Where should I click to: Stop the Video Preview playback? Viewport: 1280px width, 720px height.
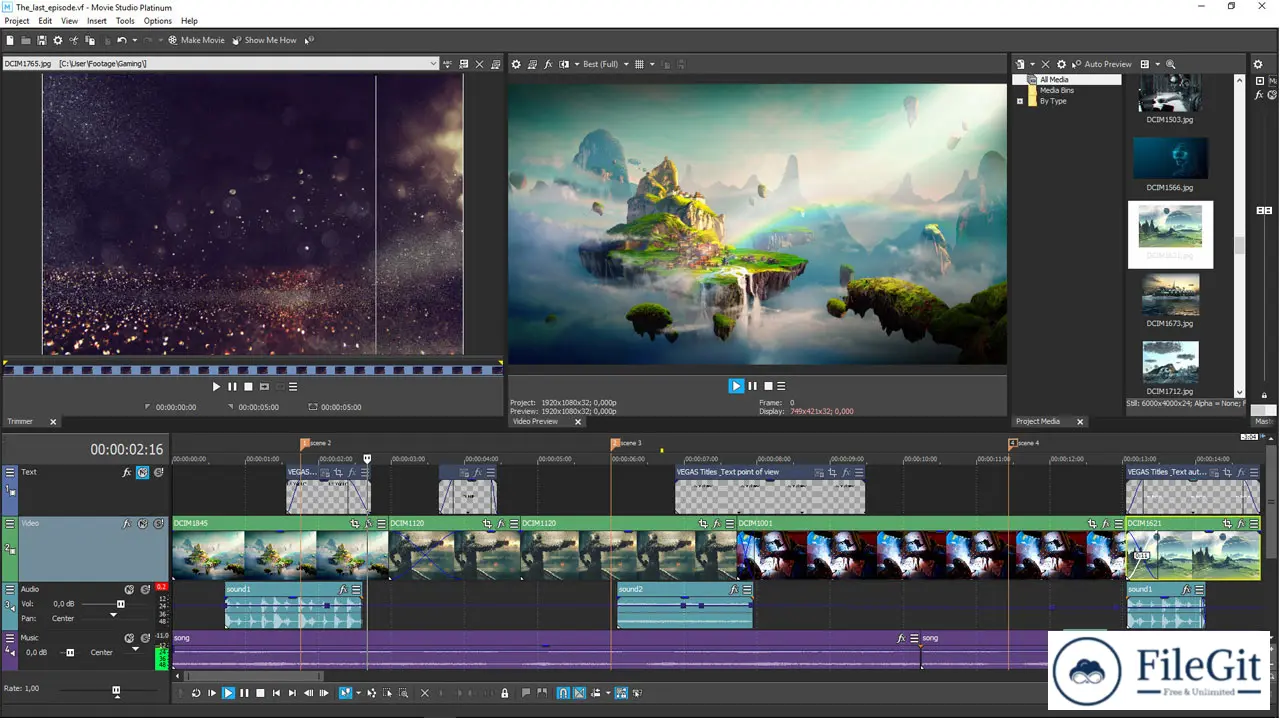pyautogui.click(x=768, y=386)
